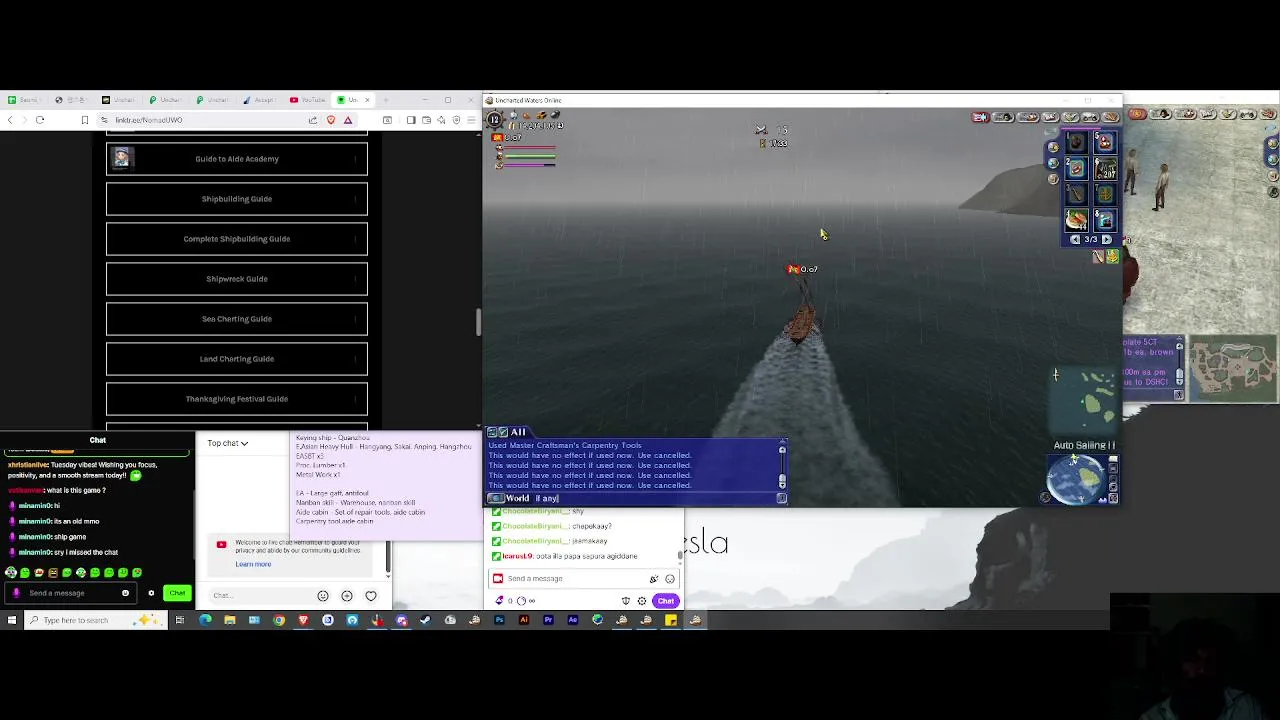
Task: Click Kick chat Send a message field
Action: tap(70, 593)
